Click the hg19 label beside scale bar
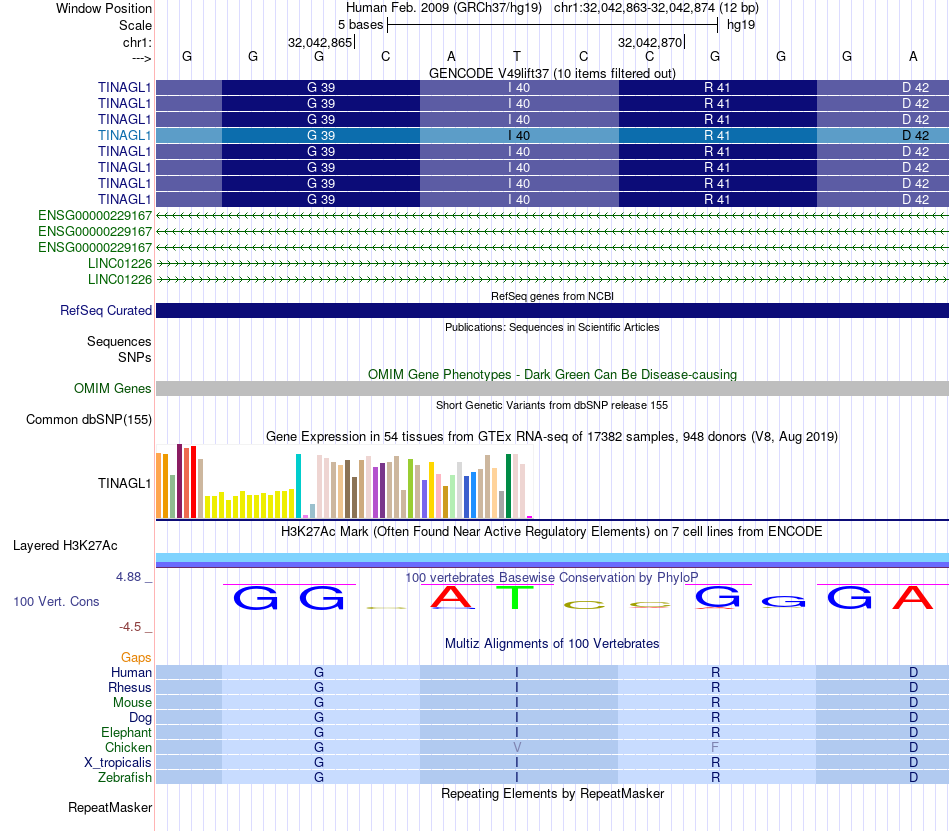This screenshot has height=831, width=950. pos(740,25)
